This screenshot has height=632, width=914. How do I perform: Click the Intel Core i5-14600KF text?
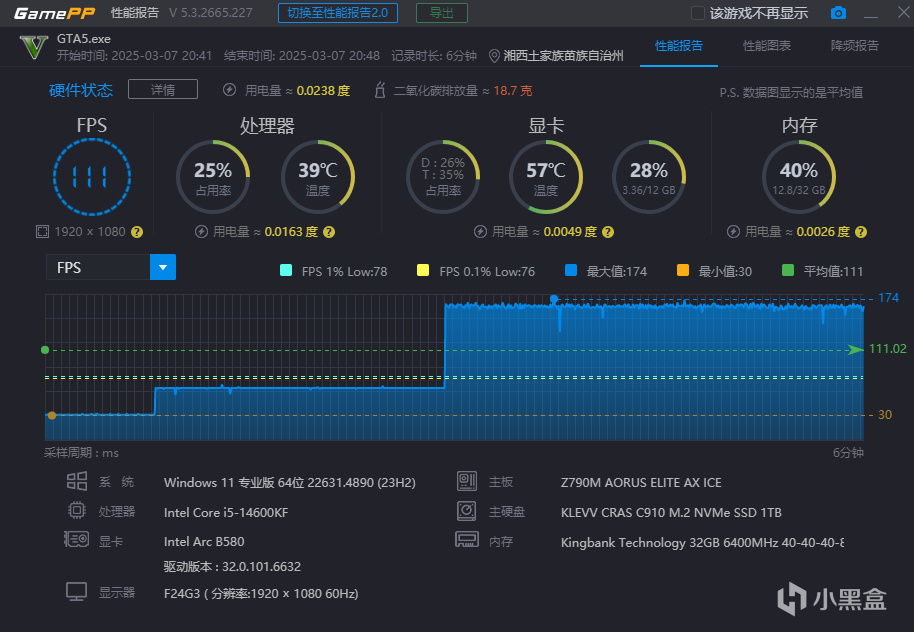[226, 512]
